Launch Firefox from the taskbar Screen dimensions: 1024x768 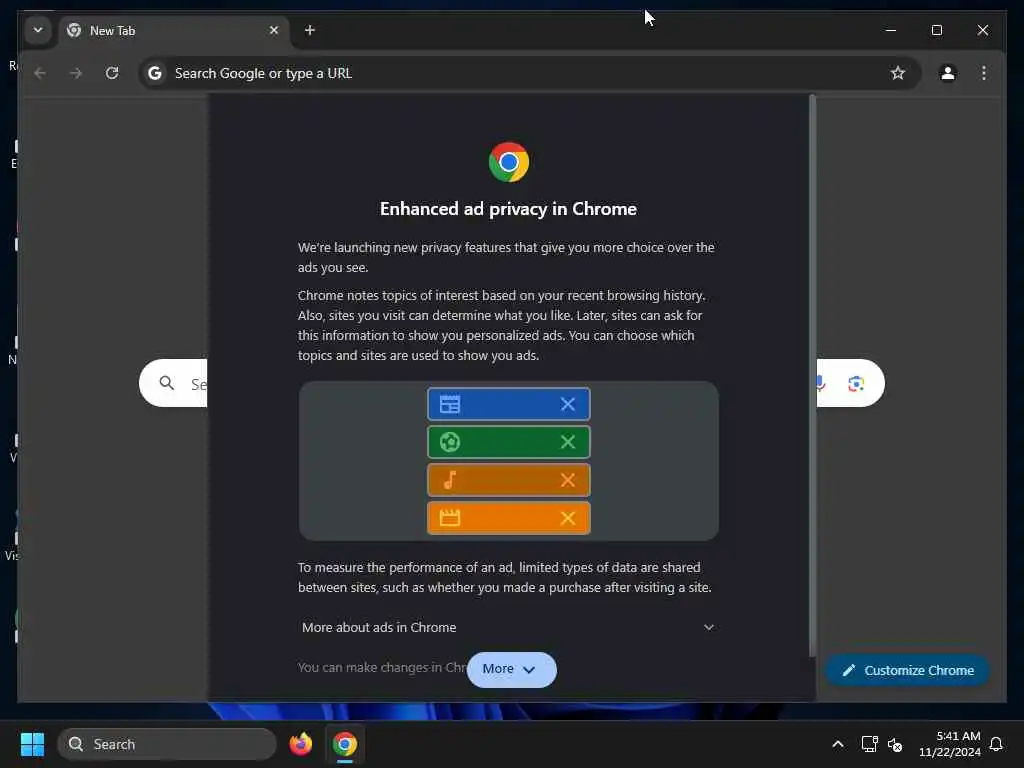click(x=300, y=744)
